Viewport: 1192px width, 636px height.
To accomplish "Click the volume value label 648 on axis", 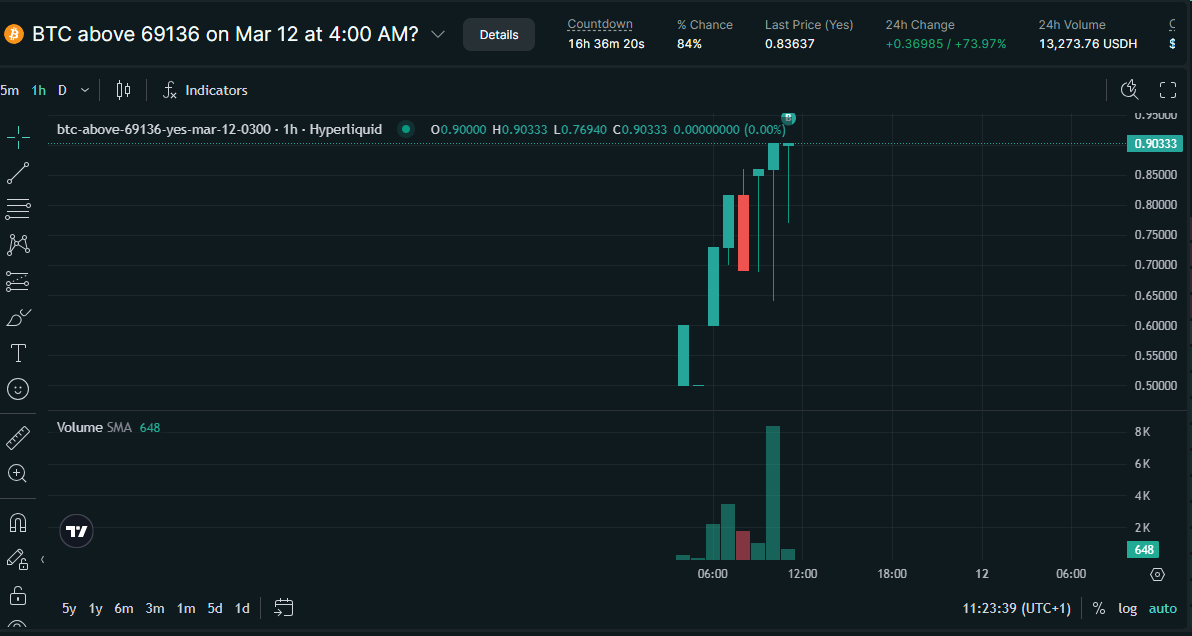I will [1144, 549].
